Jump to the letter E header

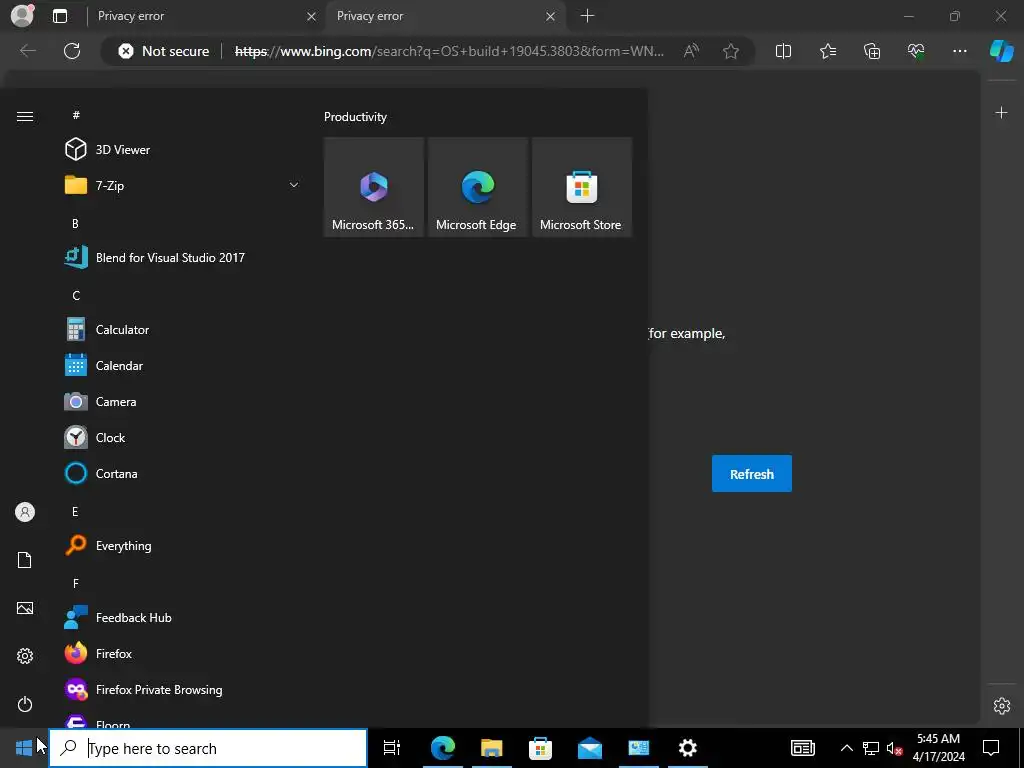coord(75,511)
